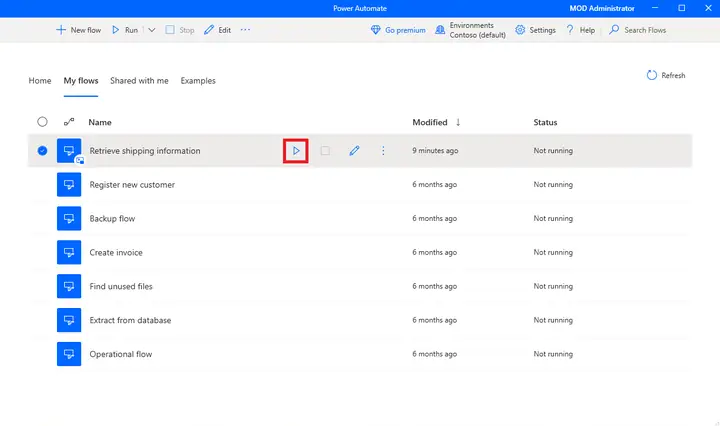
Task: Click the Extract from database flow icon
Action: click(69, 320)
